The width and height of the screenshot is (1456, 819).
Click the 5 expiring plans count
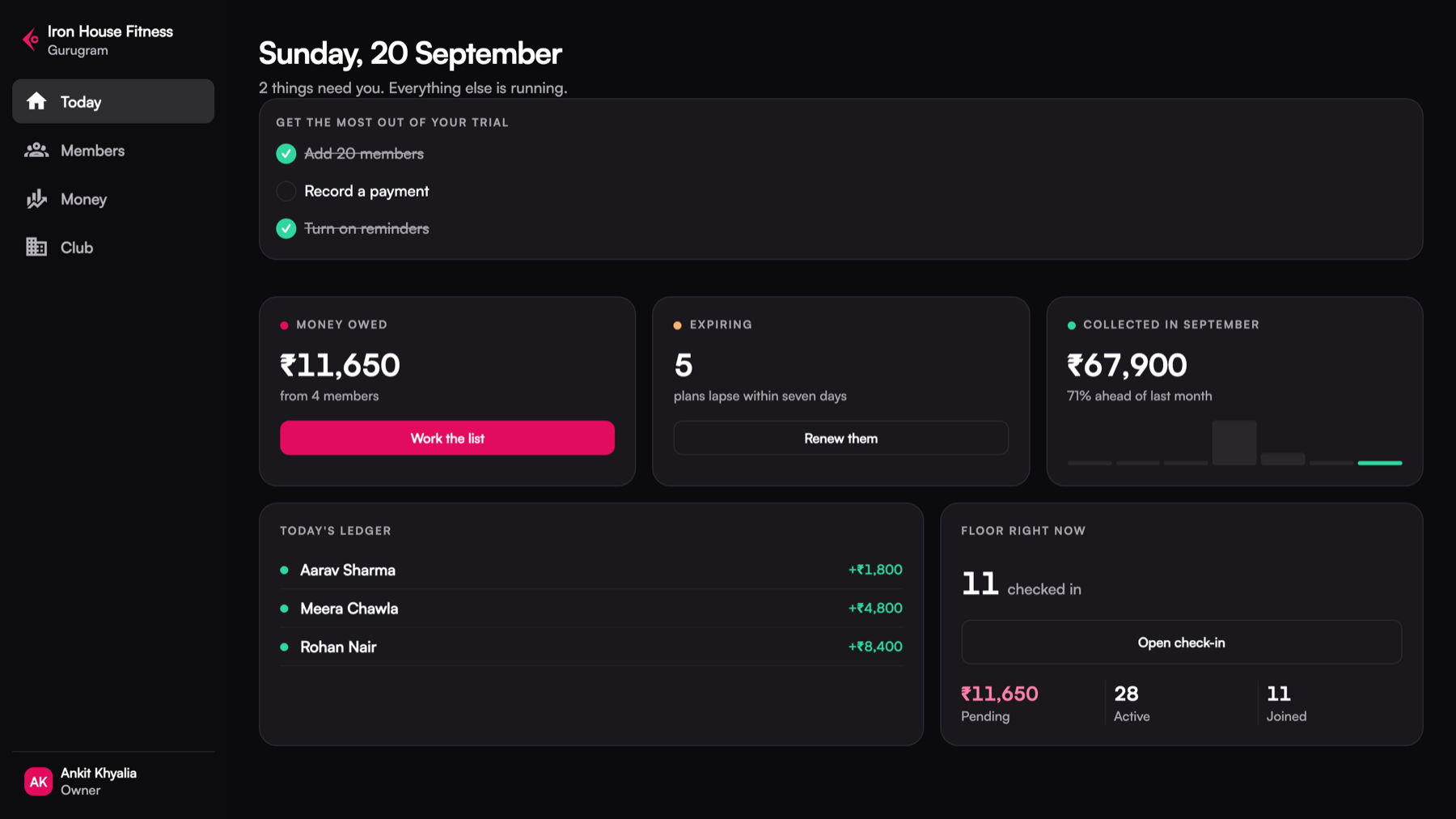684,365
